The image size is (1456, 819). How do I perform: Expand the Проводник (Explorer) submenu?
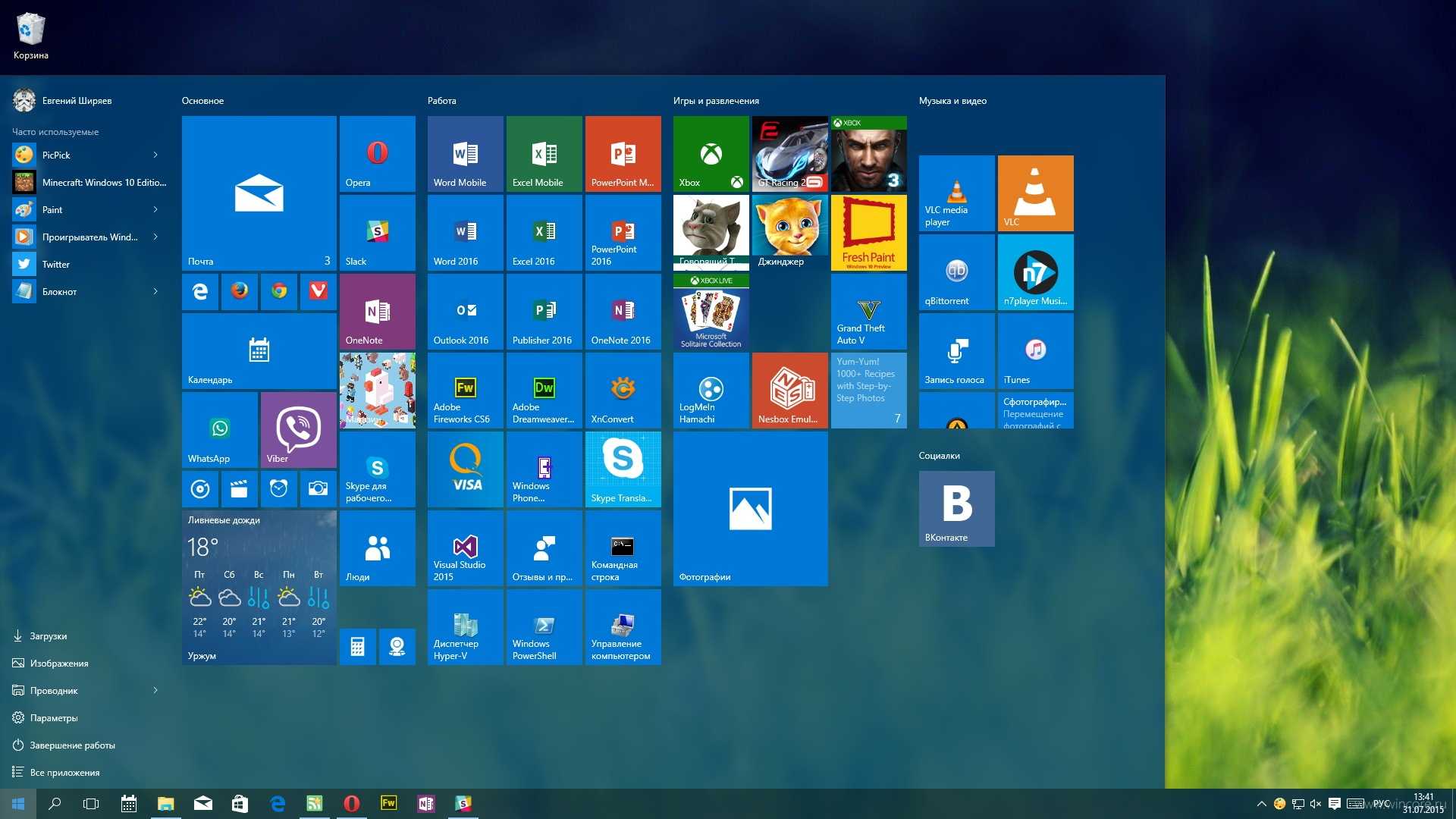(x=155, y=689)
